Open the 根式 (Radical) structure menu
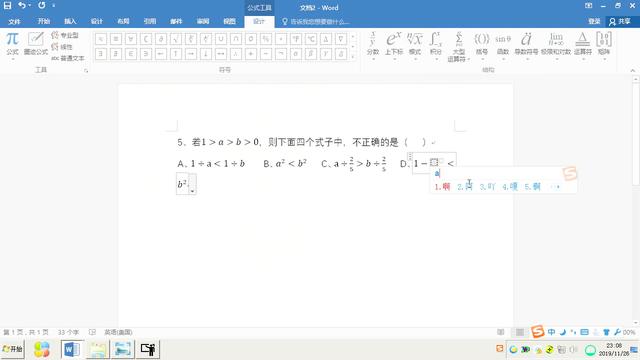640x360 pixels. tap(415, 46)
